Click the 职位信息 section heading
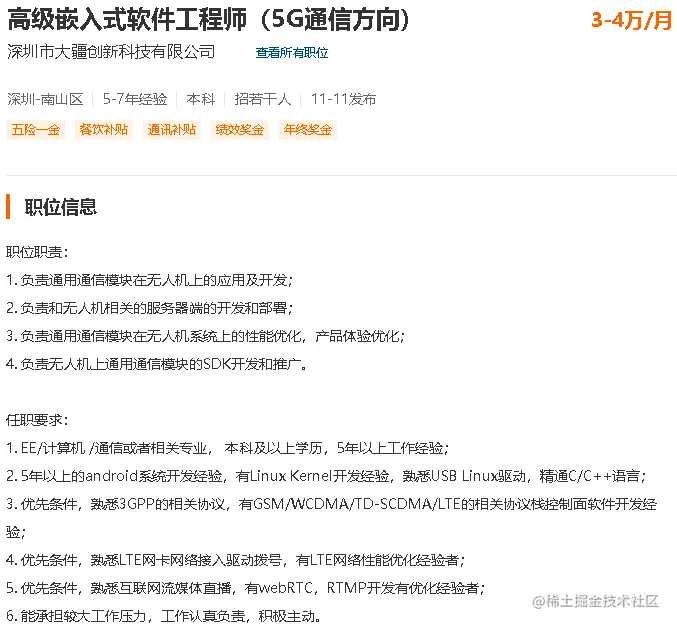 [x=61, y=207]
